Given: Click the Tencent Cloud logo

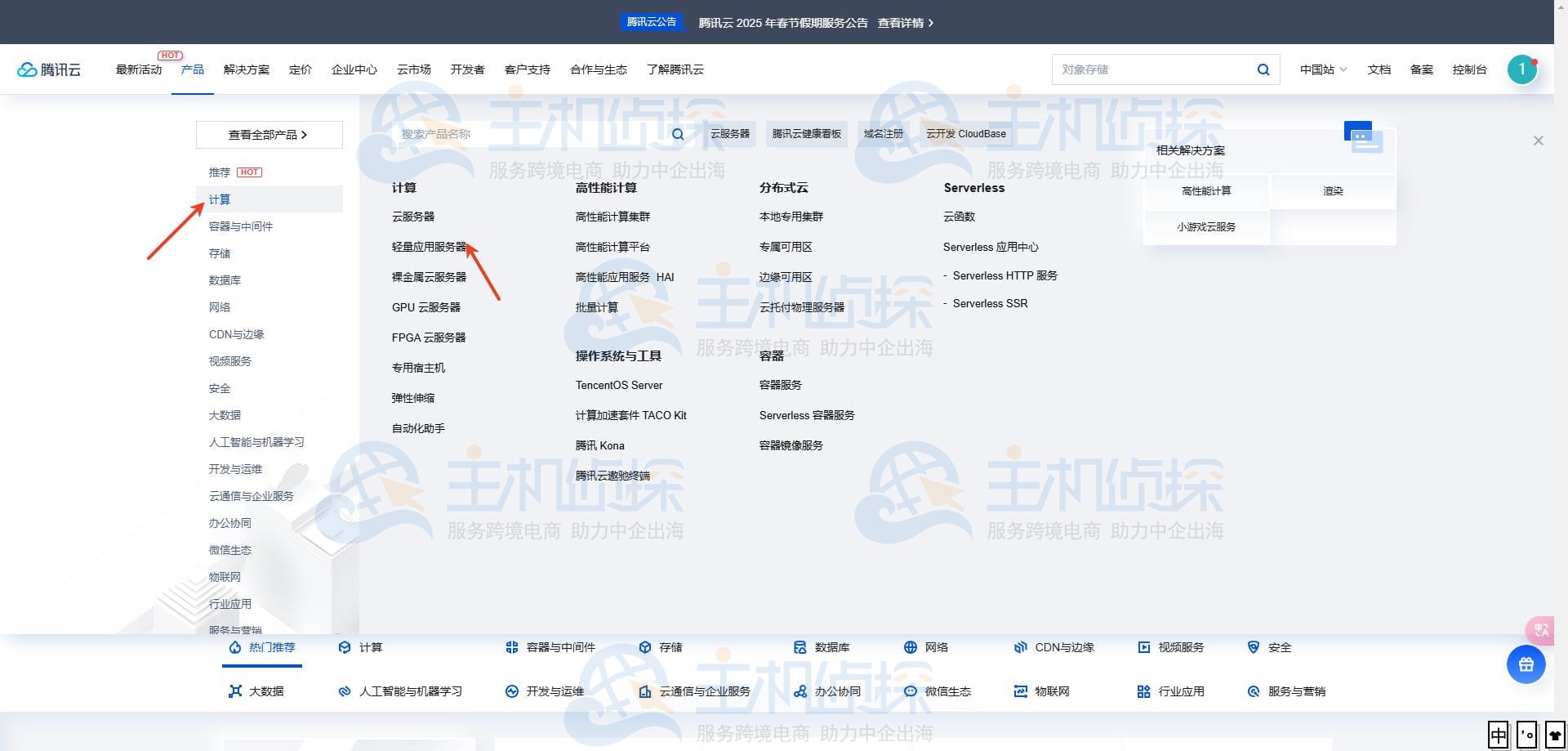Looking at the screenshot, I should point(49,69).
